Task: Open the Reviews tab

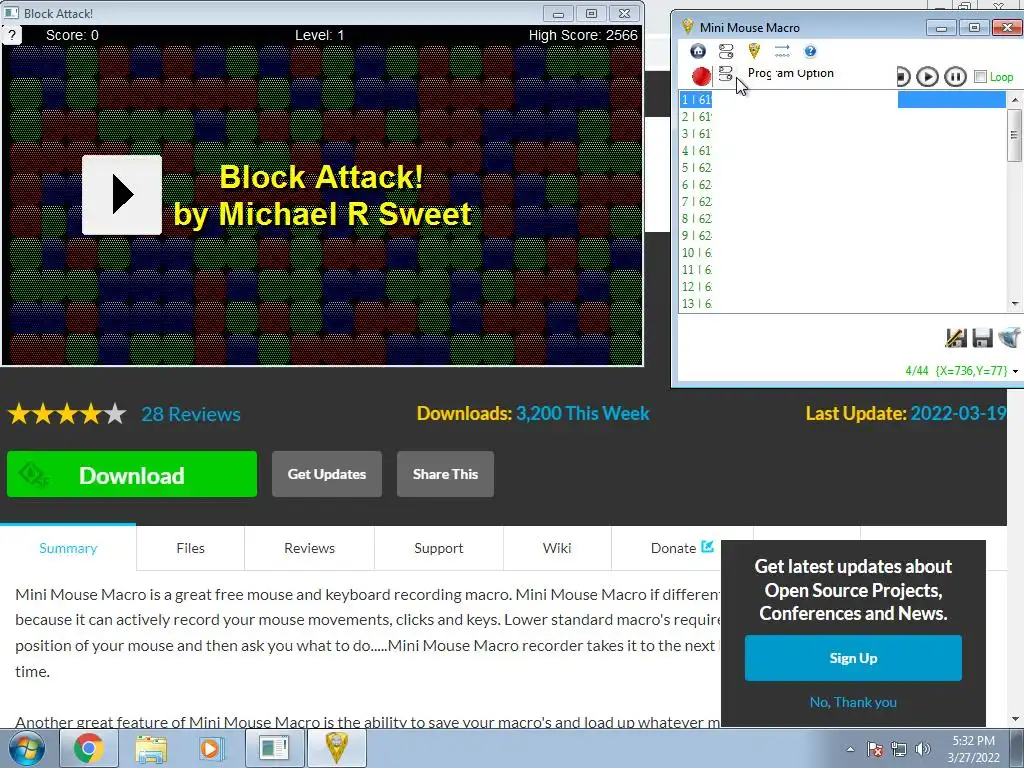Action: (x=310, y=548)
